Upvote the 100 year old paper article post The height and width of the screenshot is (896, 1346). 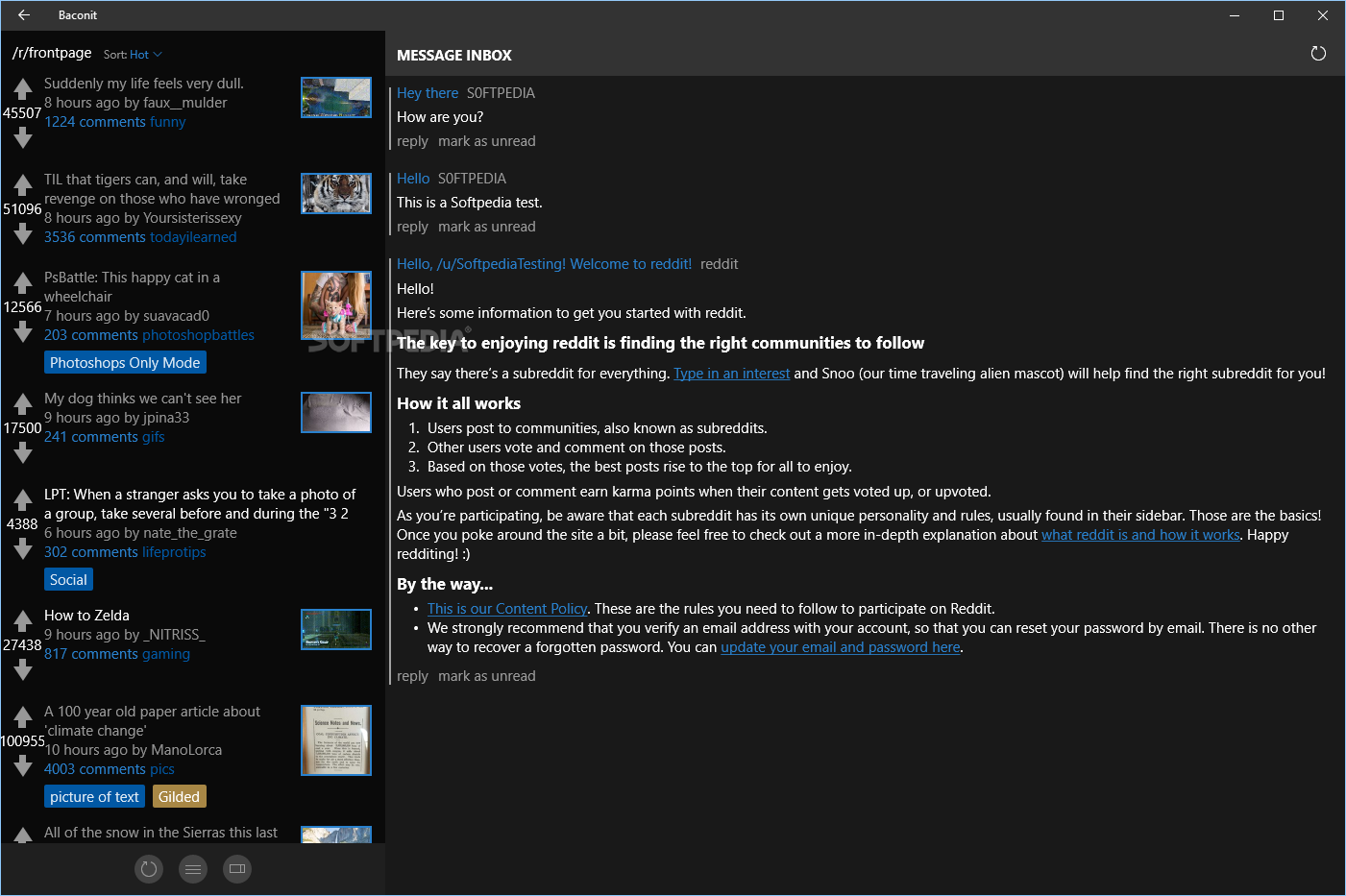click(x=23, y=716)
